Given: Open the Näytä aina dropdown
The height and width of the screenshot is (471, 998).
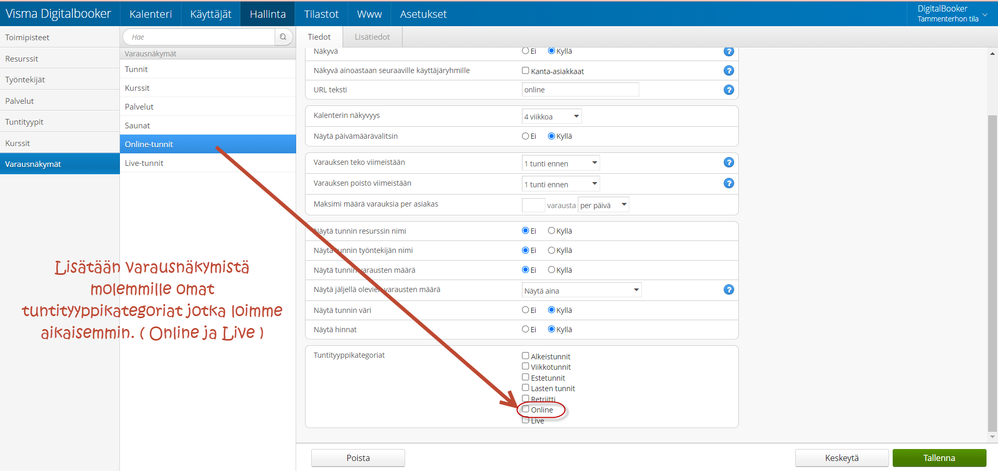Looking at the screenshot, I should tap(581, 290).
